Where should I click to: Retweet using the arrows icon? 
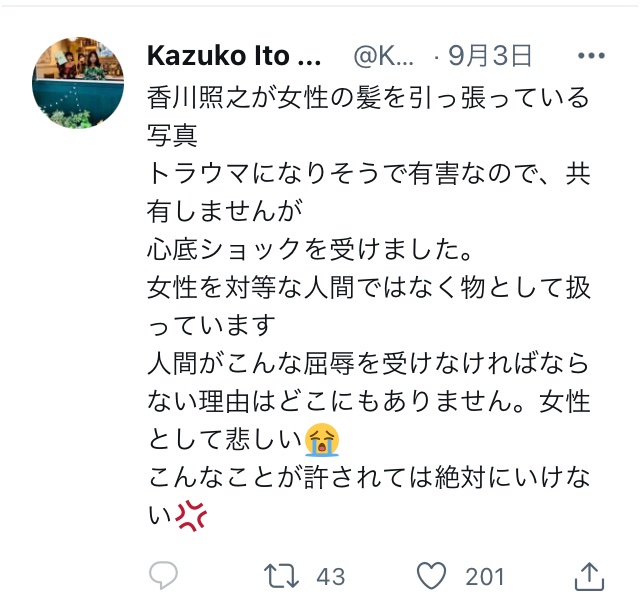click(x=281, y=576)
